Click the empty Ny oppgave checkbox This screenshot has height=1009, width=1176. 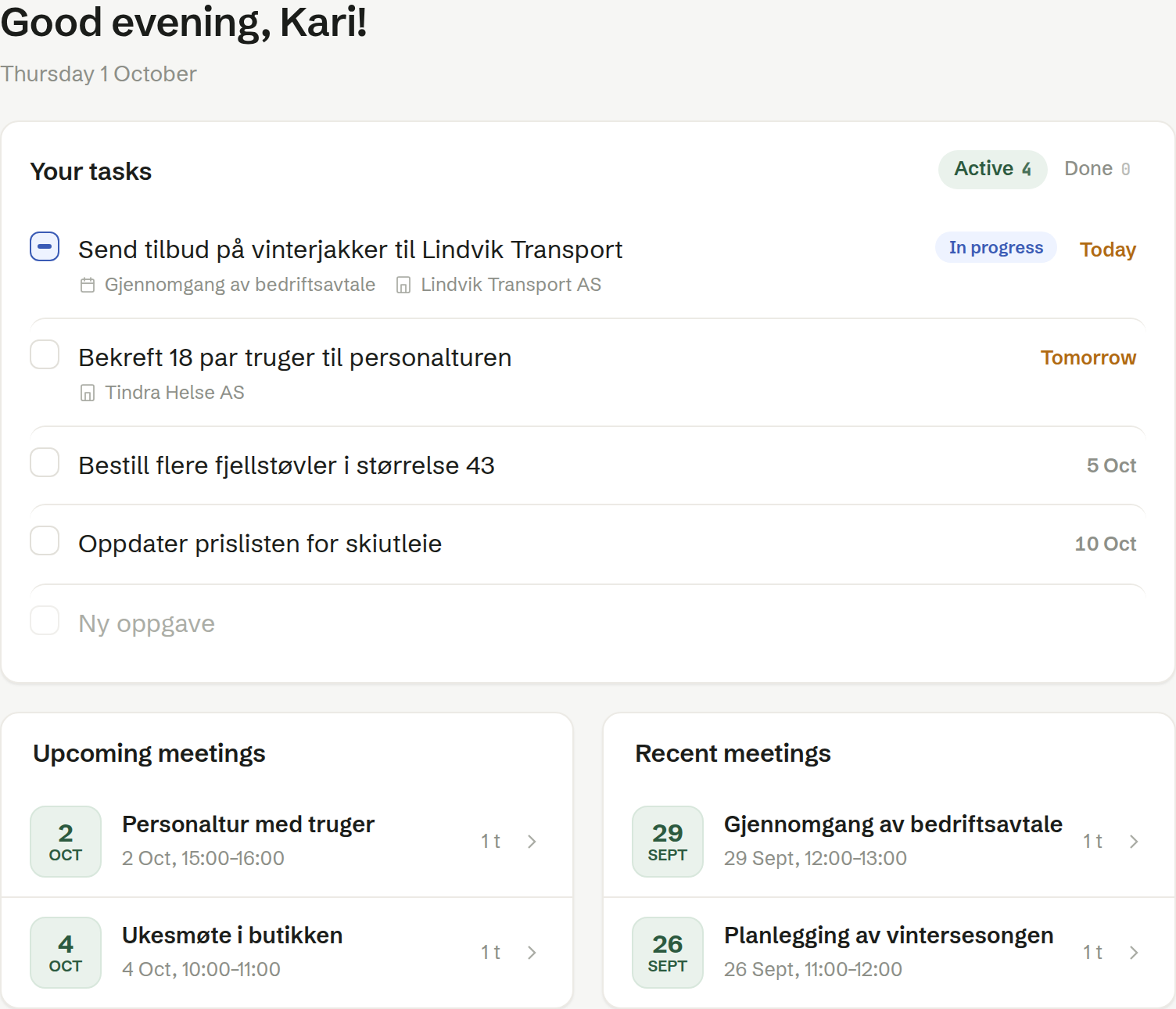(45, 620)
